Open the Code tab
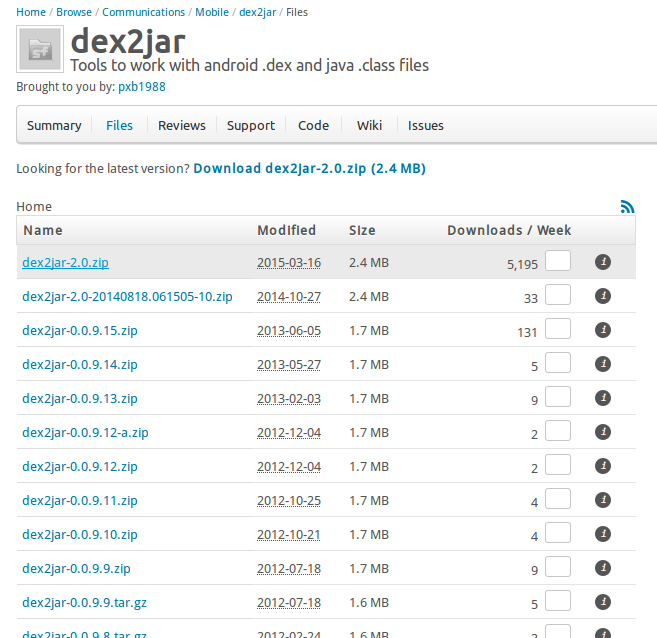The width and height of the screenshot is (657, 638). [x=313, y=125]
